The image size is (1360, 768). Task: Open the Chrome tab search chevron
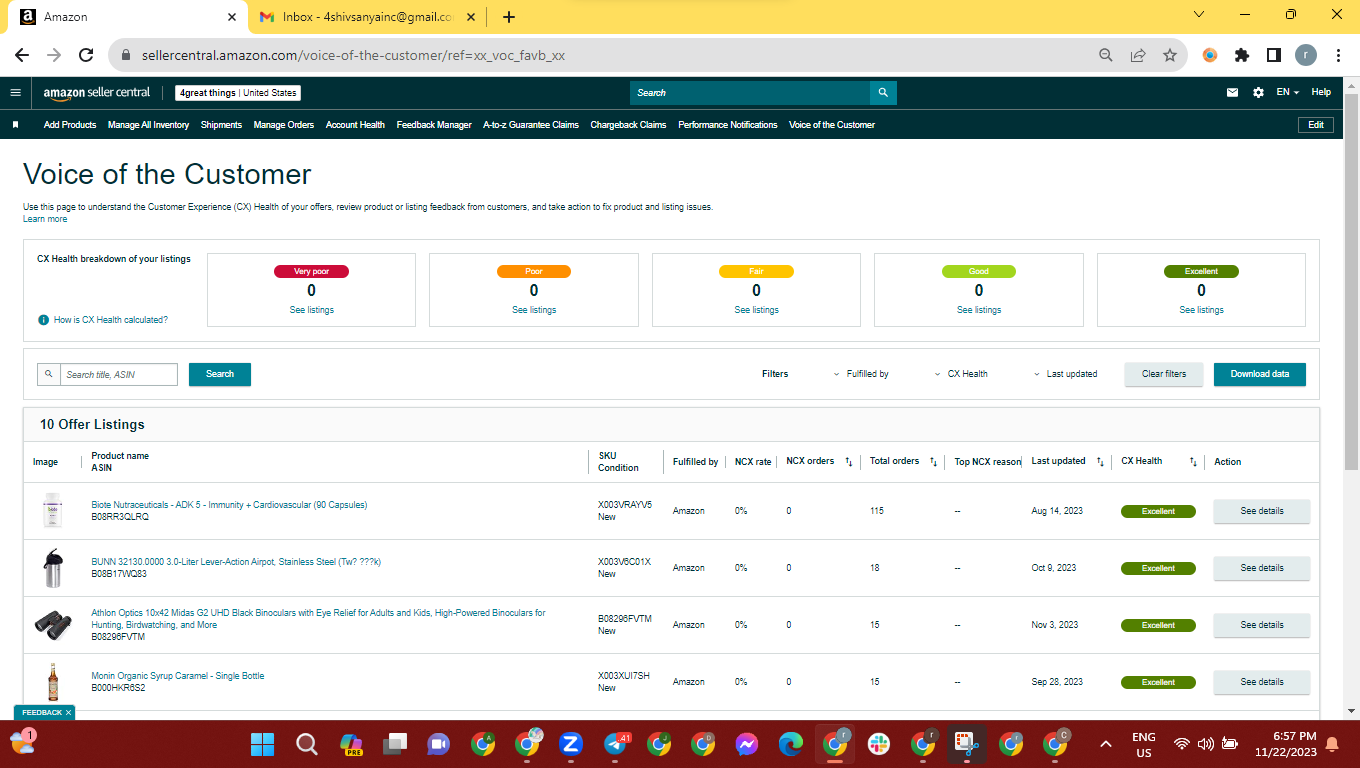tap(1199, 15)
